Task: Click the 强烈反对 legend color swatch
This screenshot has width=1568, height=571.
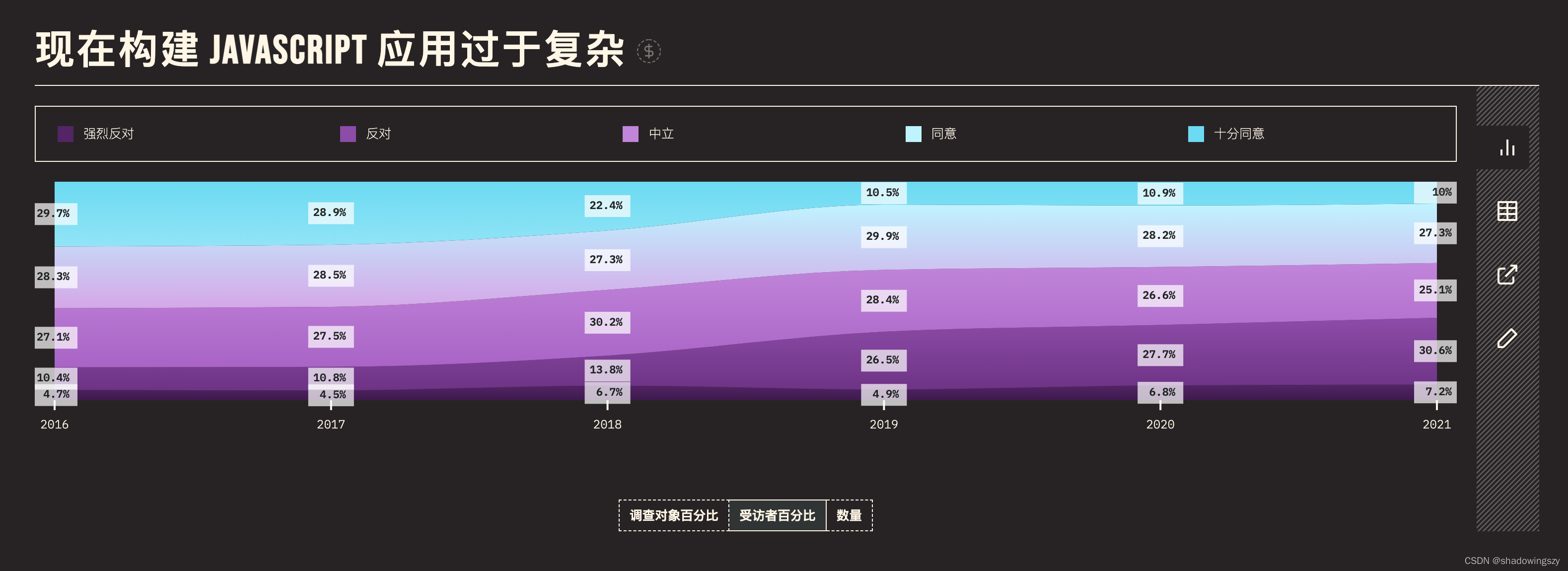Action: 65,134
